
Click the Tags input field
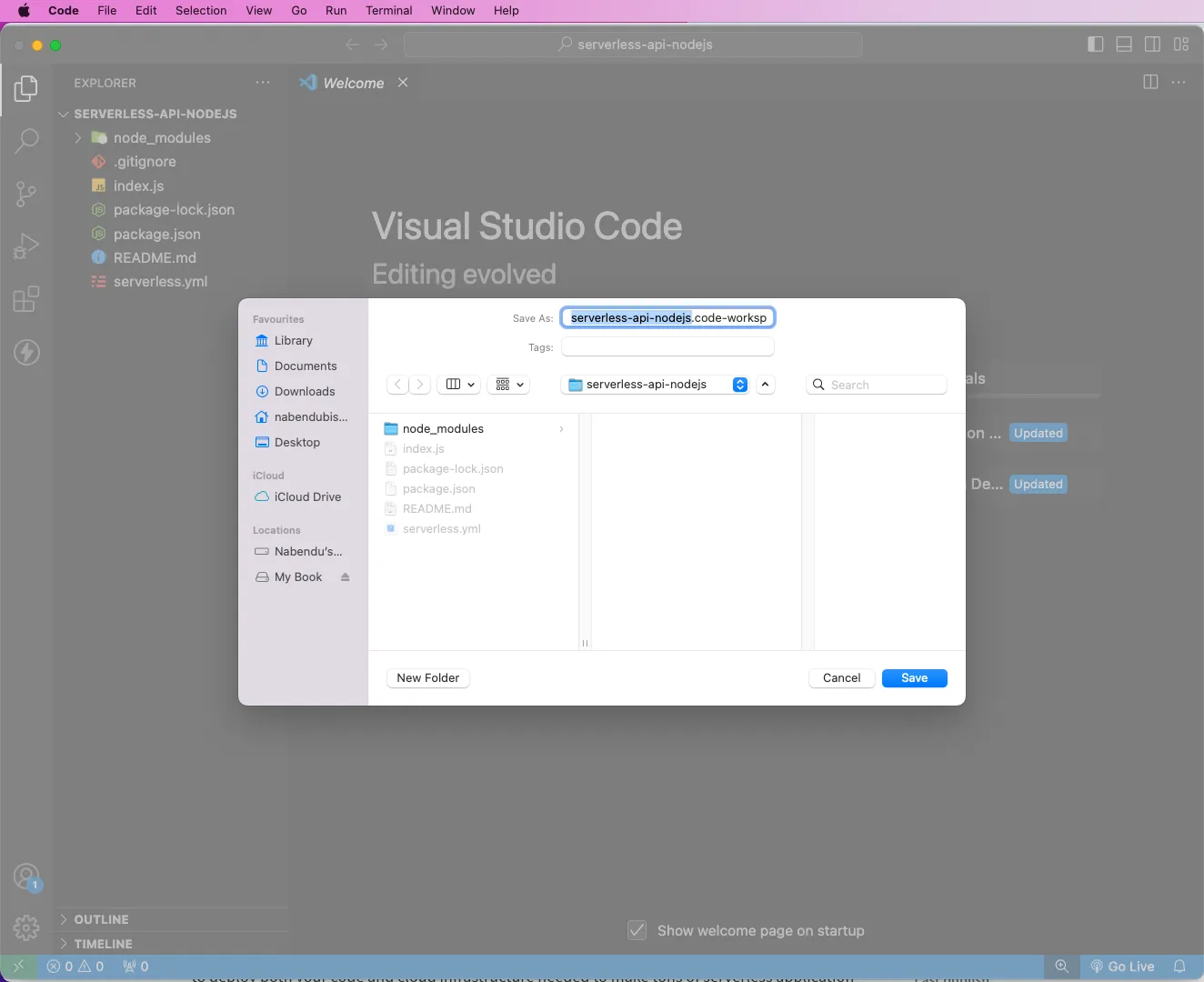(668, 346)
